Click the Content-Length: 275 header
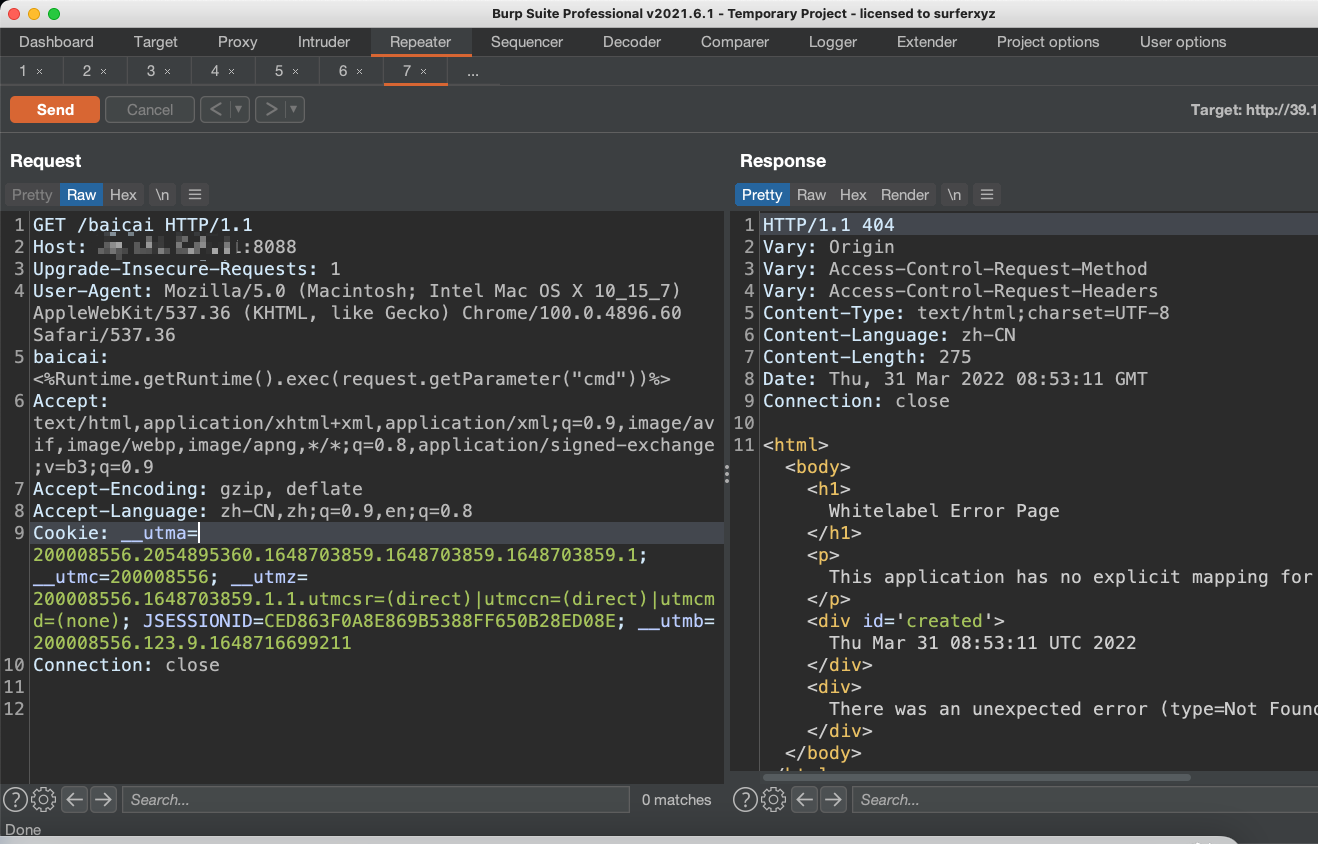Image resolution: width=1318 pixels, height=844 pixels. click(867, 357)
